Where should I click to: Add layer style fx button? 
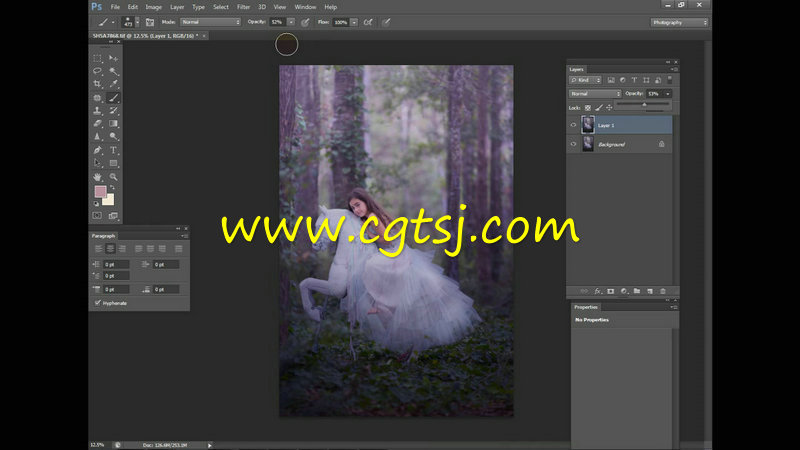597,291
